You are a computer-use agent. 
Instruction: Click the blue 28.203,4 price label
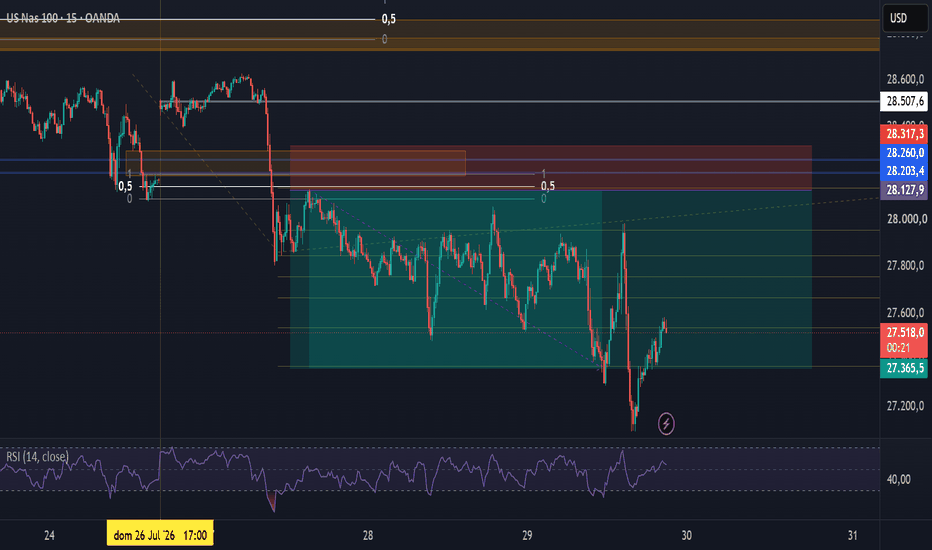point(903,171)
